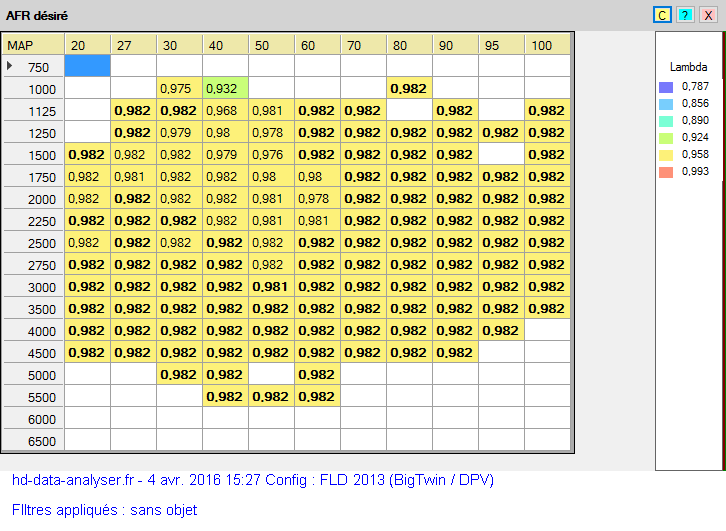The height and width of the screenshot is (531, 726).
Task: Click the bold 0,981 cell in row 3000
Action: tap(271, 286)
